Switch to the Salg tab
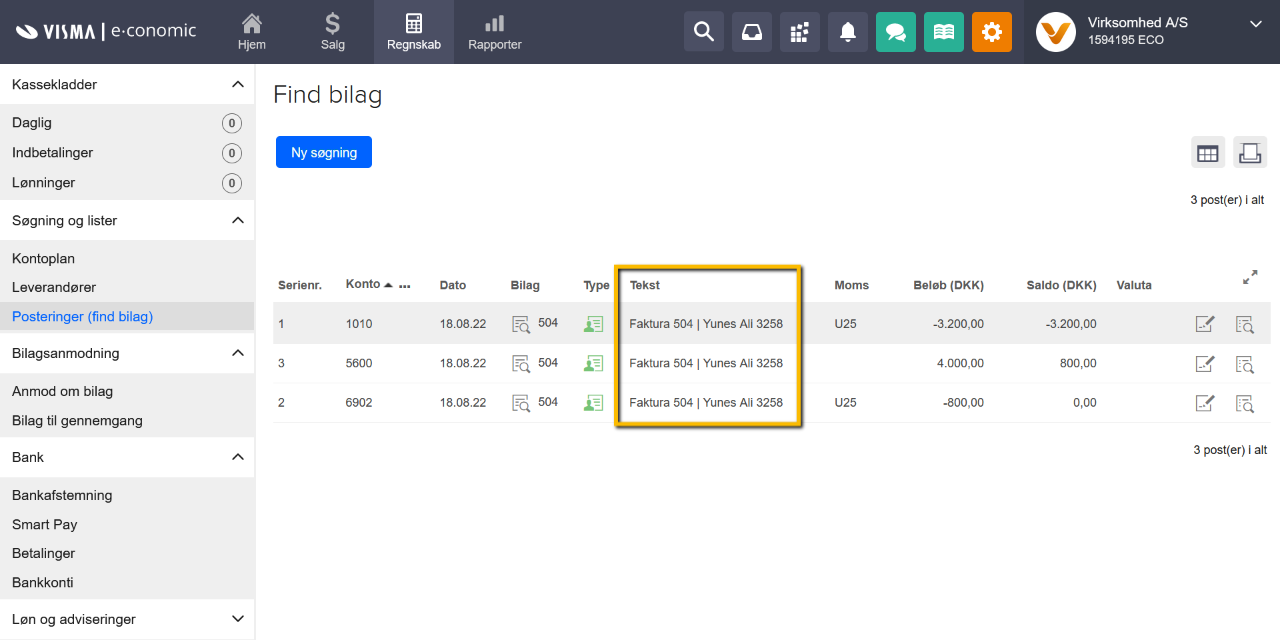Viewport: 1280px width, 640px height. coord(333,32)
